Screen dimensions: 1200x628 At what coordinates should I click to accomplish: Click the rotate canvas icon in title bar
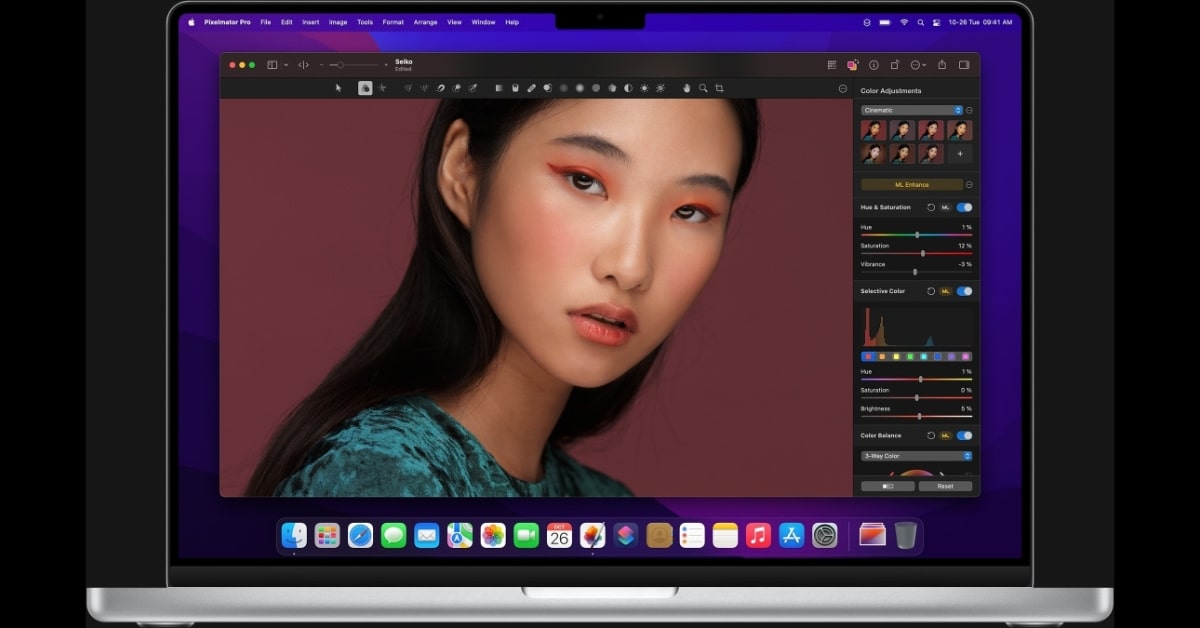(x=895, y=65)
